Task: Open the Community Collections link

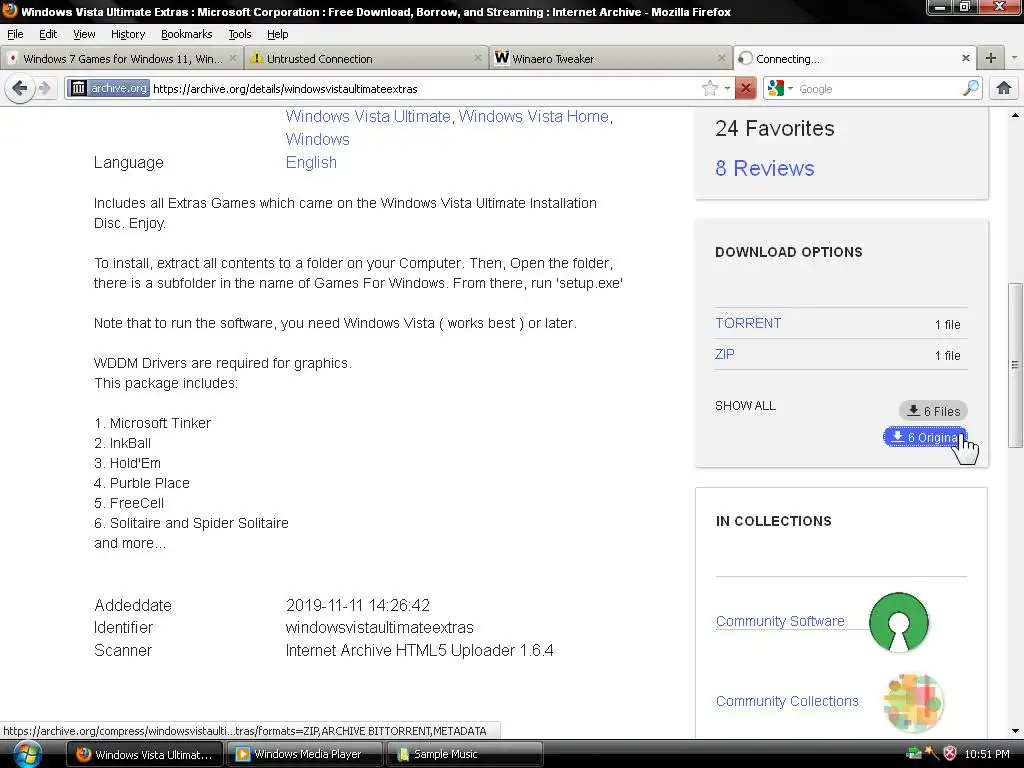Action: [787, 701]
